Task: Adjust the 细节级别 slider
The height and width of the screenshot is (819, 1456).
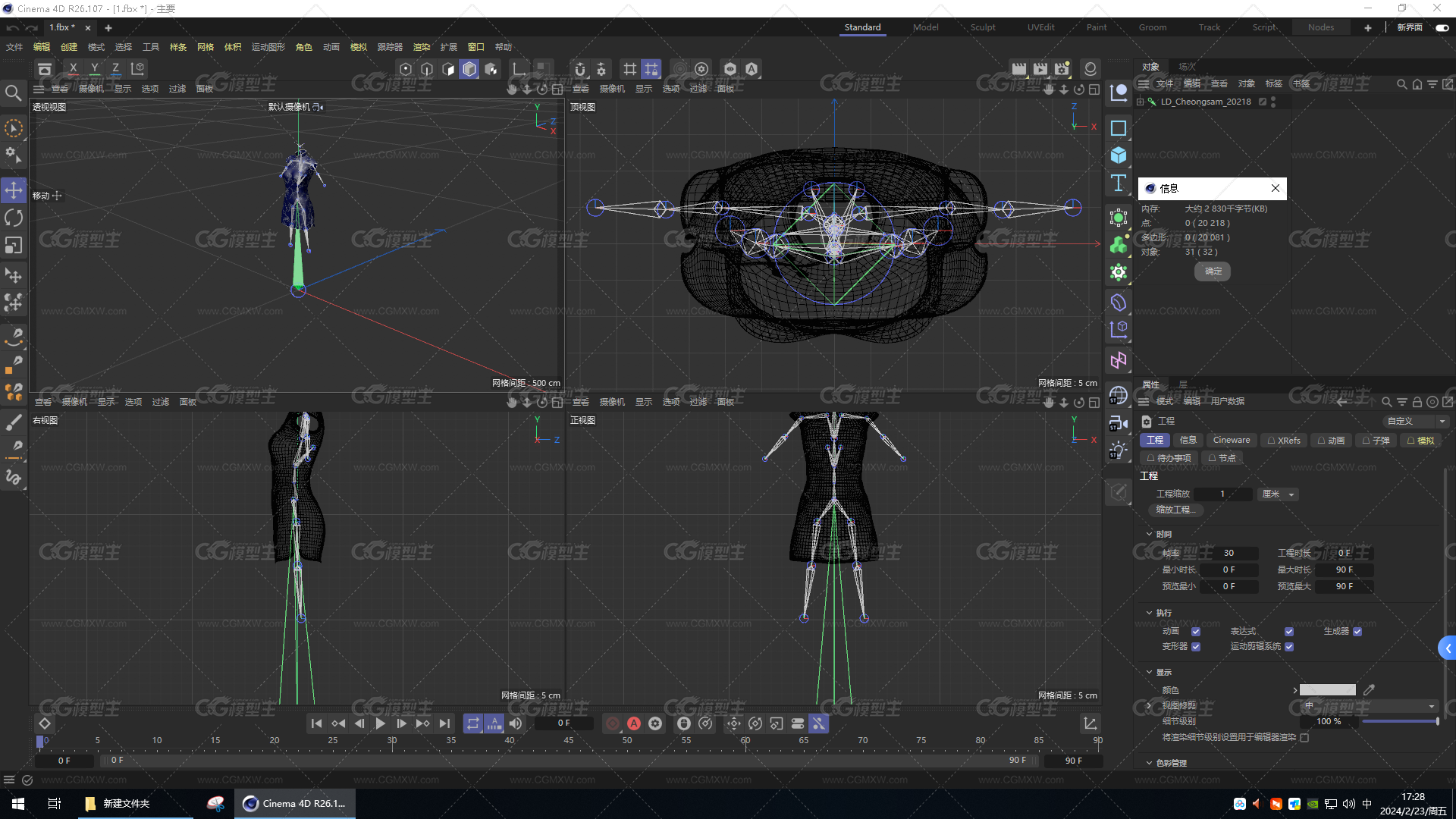Action: click(x=1400, y=722)
